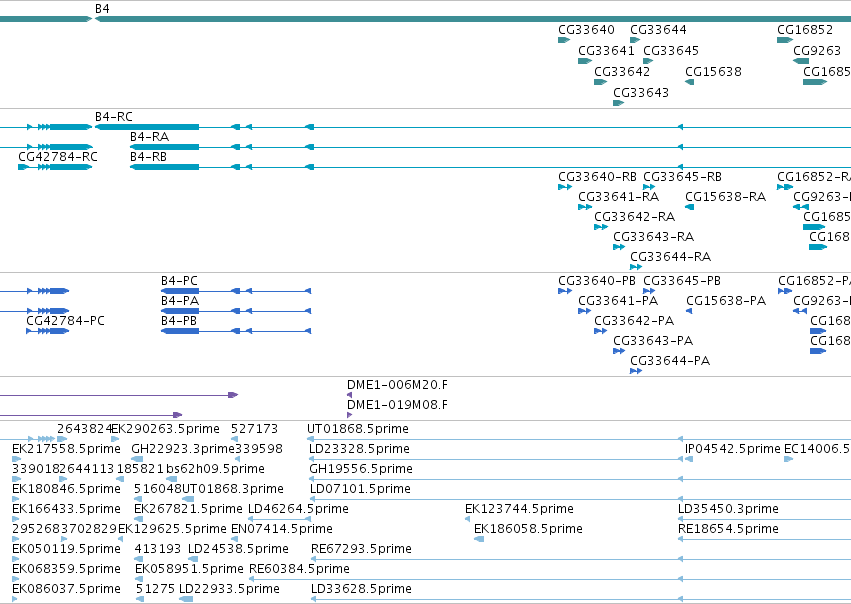Open the CG42784-RC transcript label
851x604 pixels.
click(x=58, y=157)
